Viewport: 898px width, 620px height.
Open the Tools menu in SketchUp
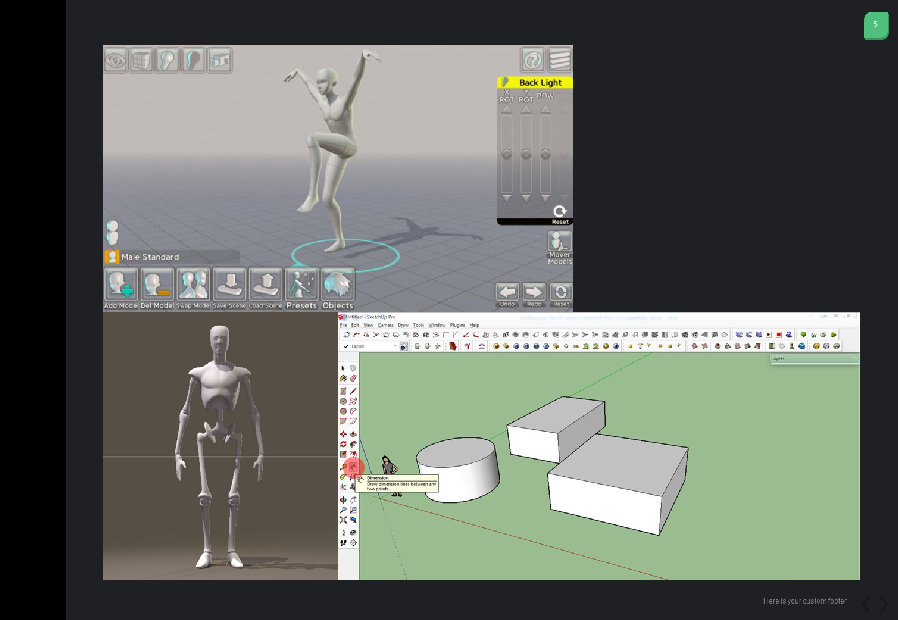(x=419, y=325)
